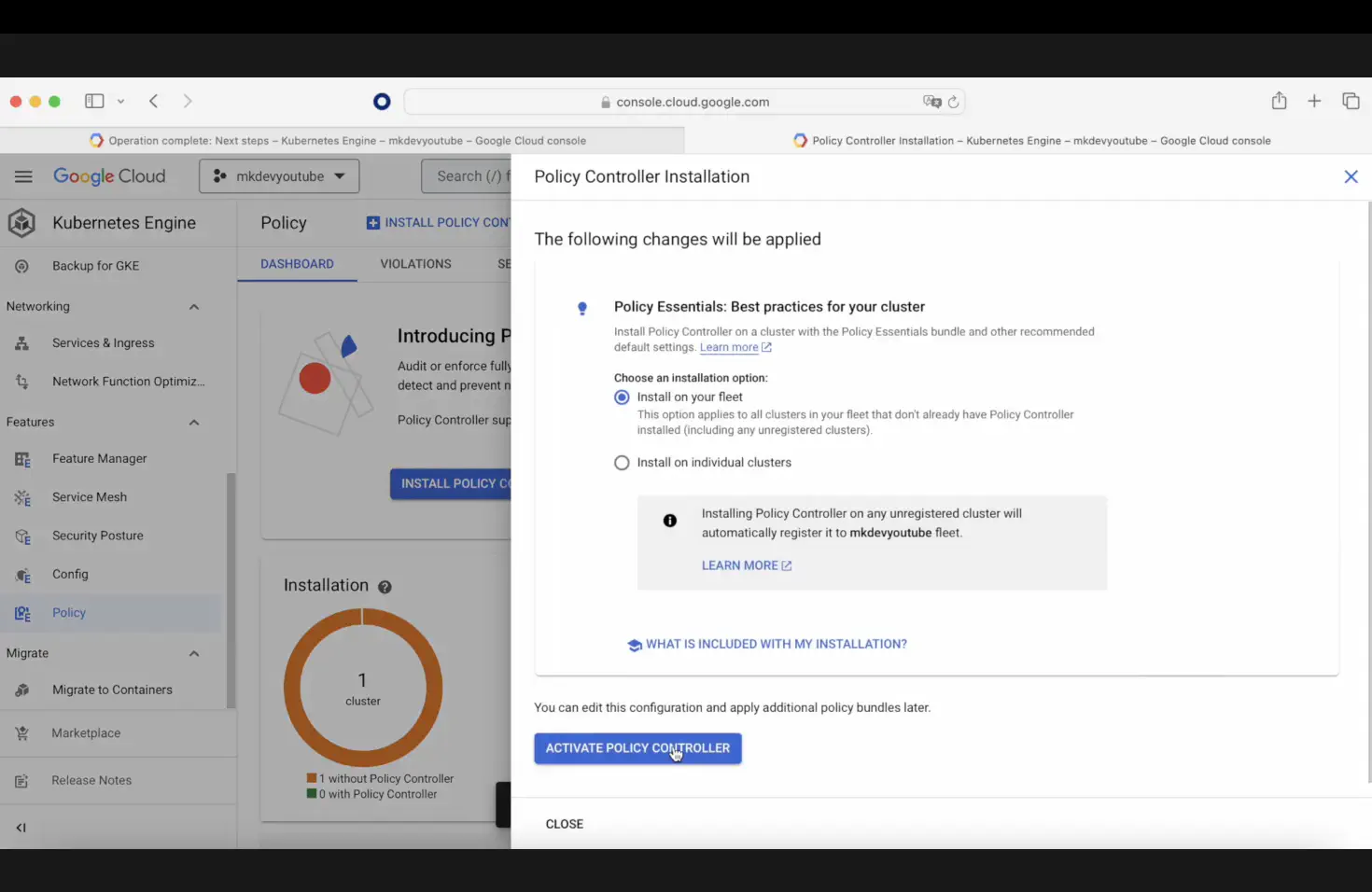Open Backup for GKE in the sidebar
This screenshot has height=892, width=1372.
point(111,266)
